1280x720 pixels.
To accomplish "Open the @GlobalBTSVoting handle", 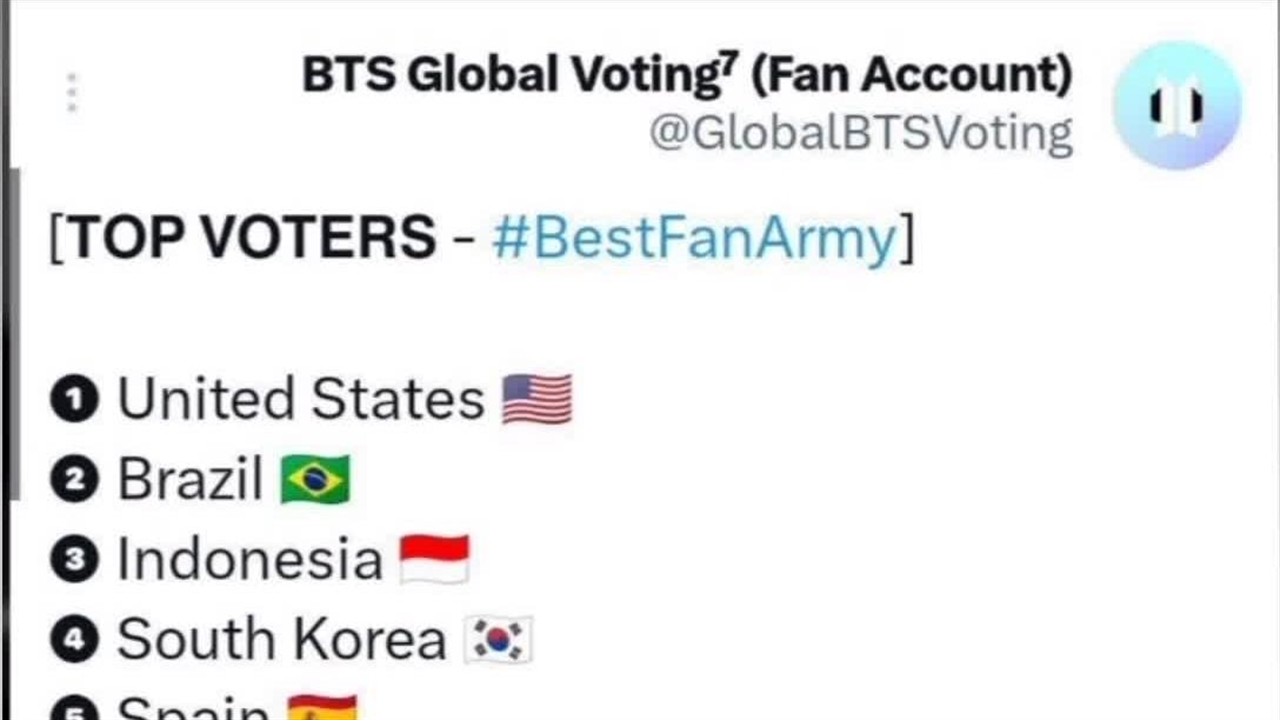I will pyautogui.click(x=861, y=133).
